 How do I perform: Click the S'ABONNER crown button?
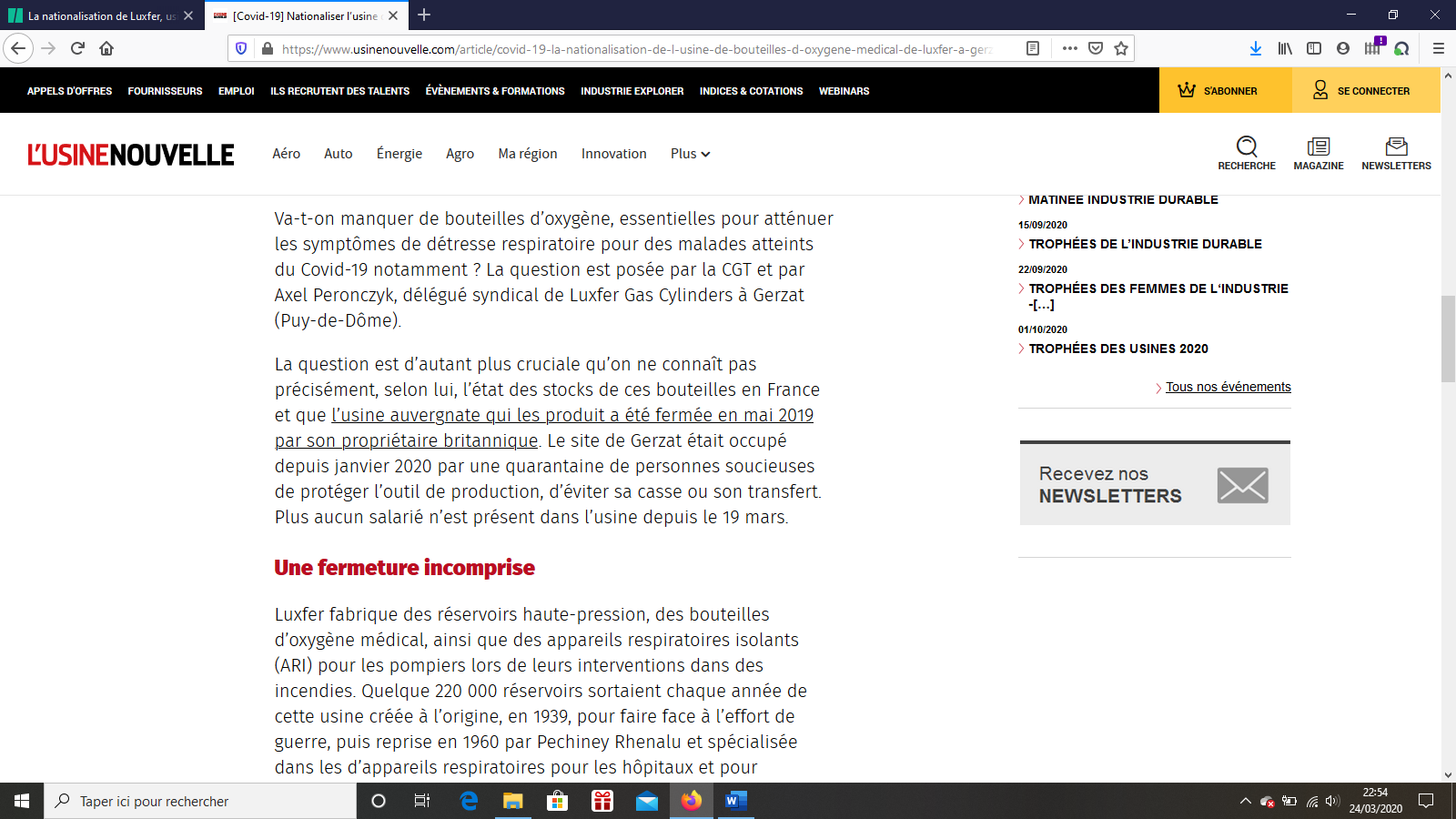[1225, 90]
